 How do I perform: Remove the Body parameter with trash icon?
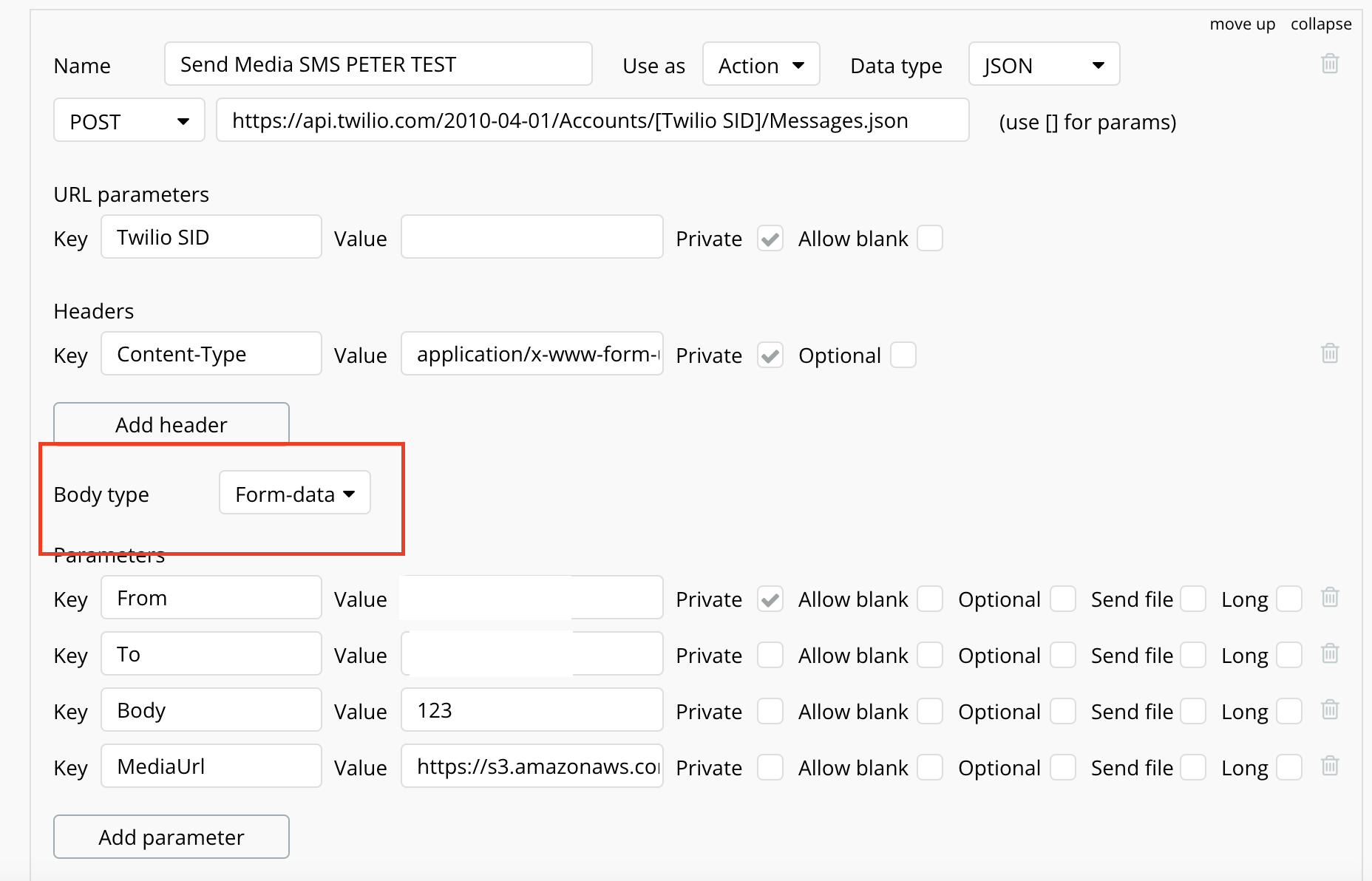point(1330,710)
